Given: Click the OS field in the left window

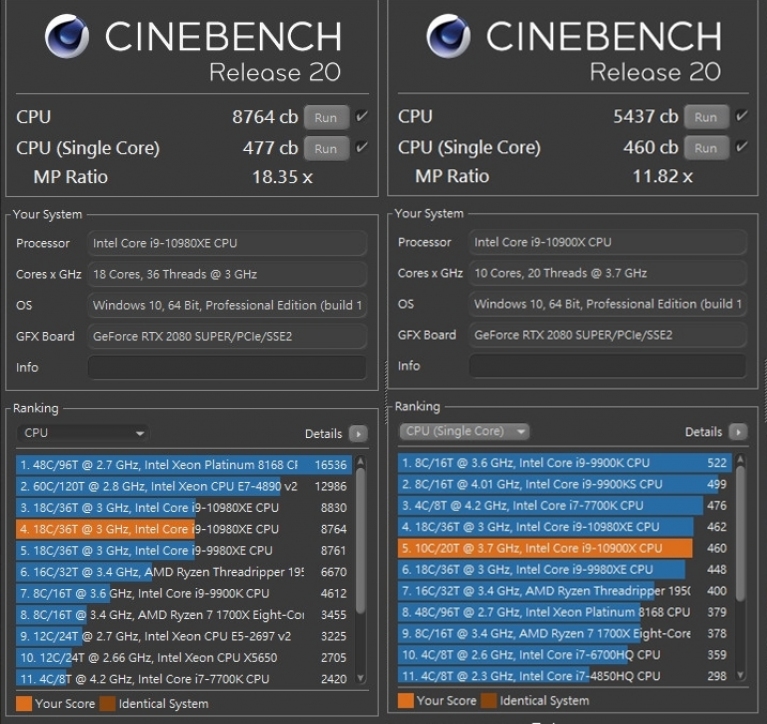Looking at the screenshot, I should [227, 305].
